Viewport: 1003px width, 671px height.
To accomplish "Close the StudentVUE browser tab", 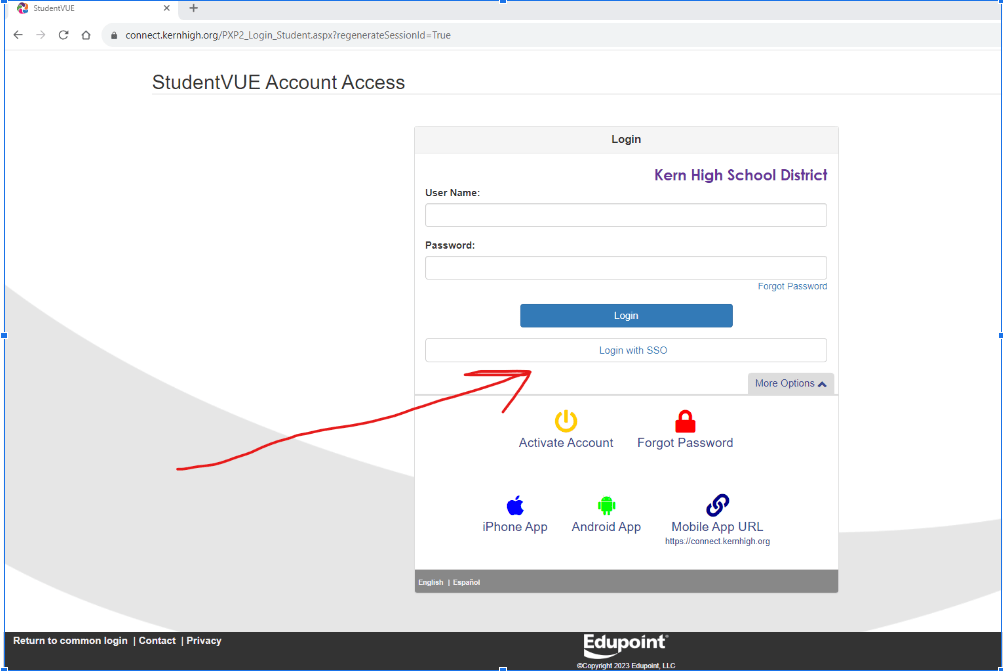I will [x=166, y=8].
